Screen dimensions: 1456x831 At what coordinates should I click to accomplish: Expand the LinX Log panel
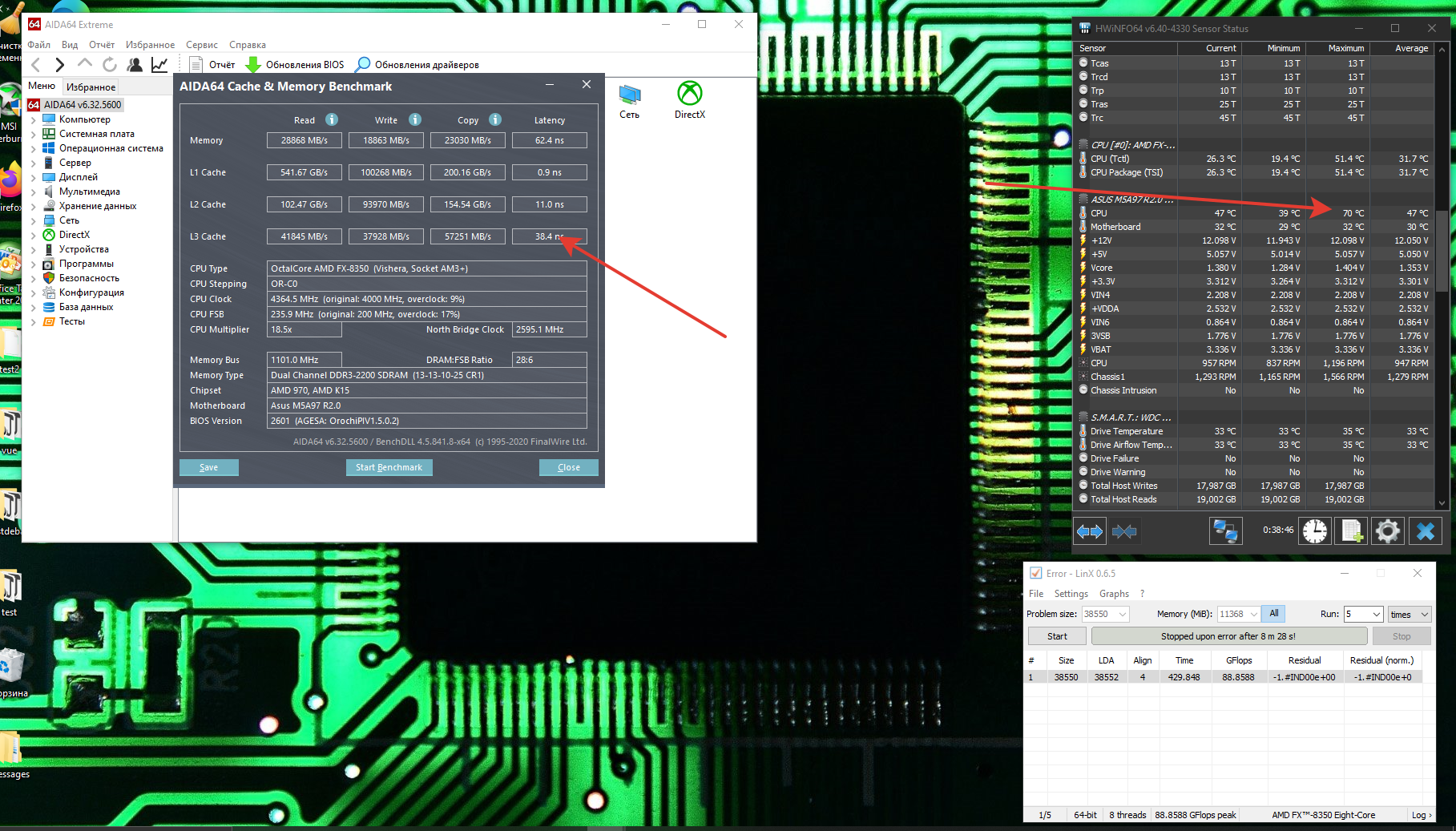point(1422,815)
